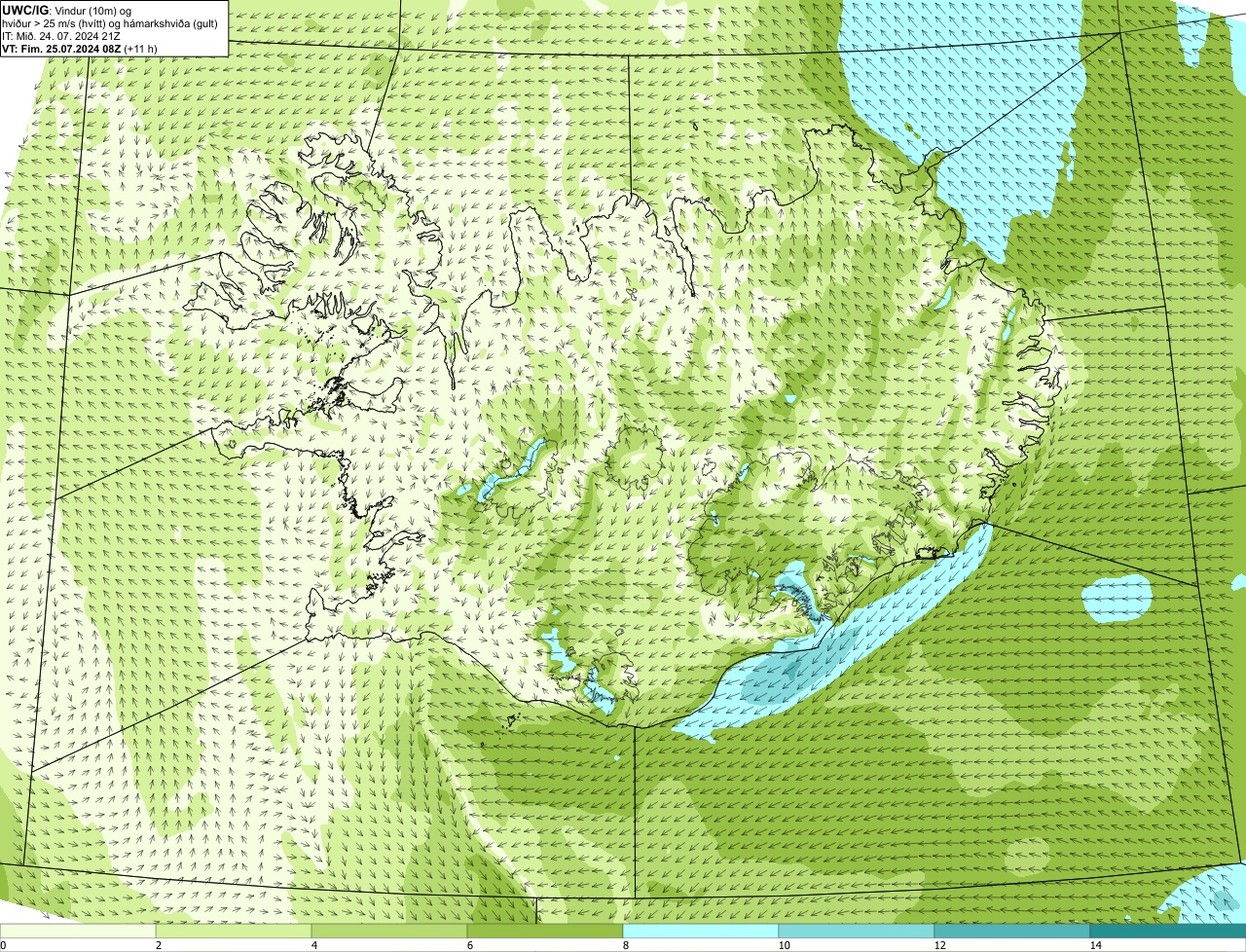Click the '12' label on the color scale
Image resolution: width=1246 pixels, height=952 pixels.
(x=939, y=945)
